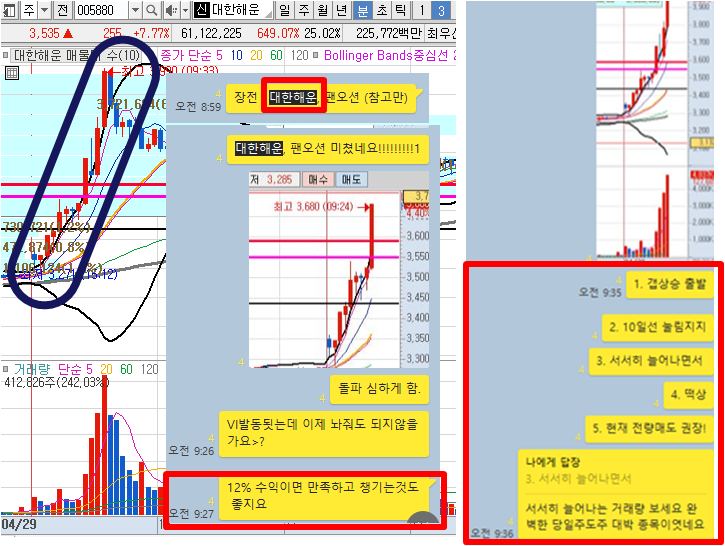Click chat message '4. 떡상'

(x=688, y=395)
